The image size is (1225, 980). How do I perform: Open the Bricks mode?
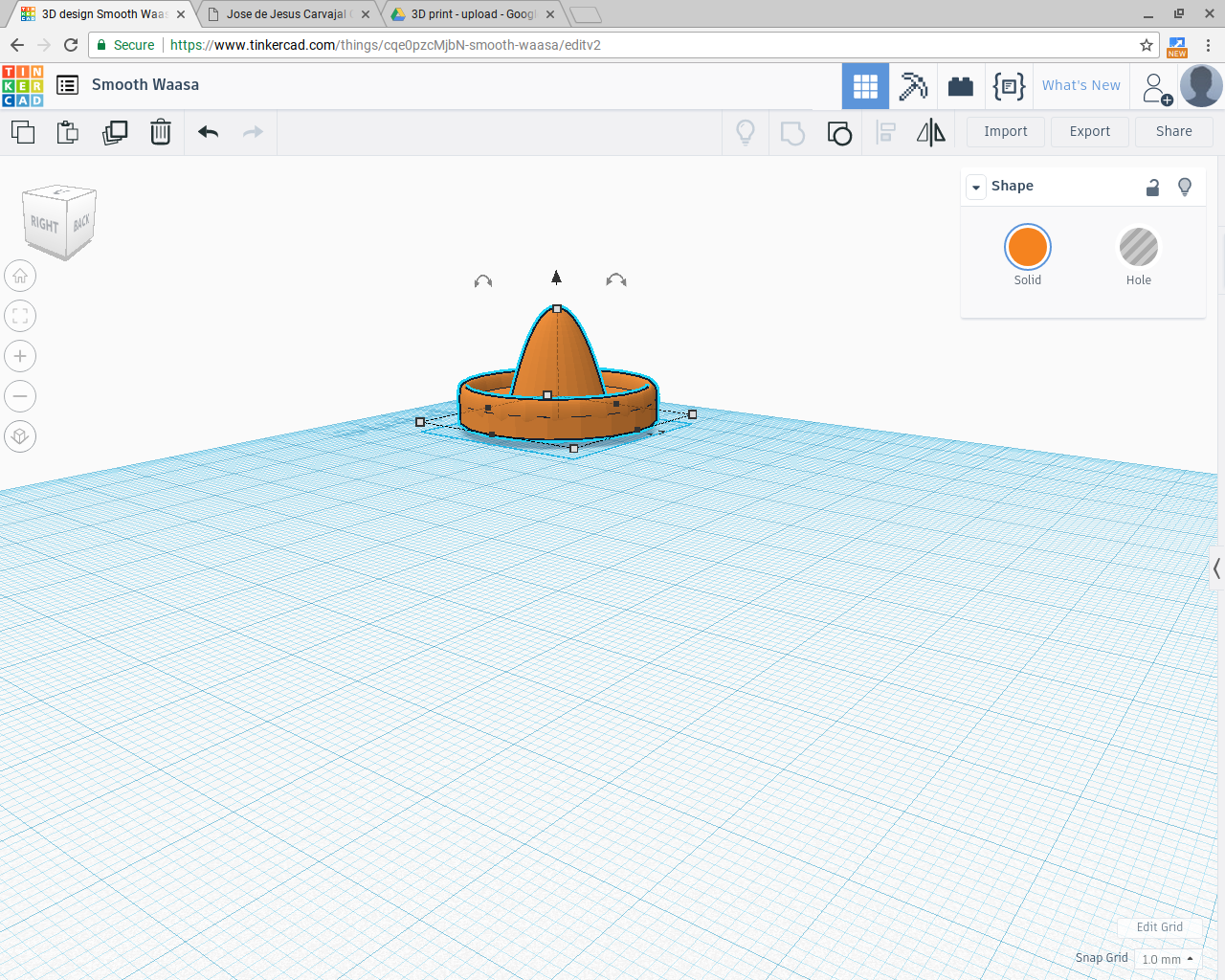point(961,86)
